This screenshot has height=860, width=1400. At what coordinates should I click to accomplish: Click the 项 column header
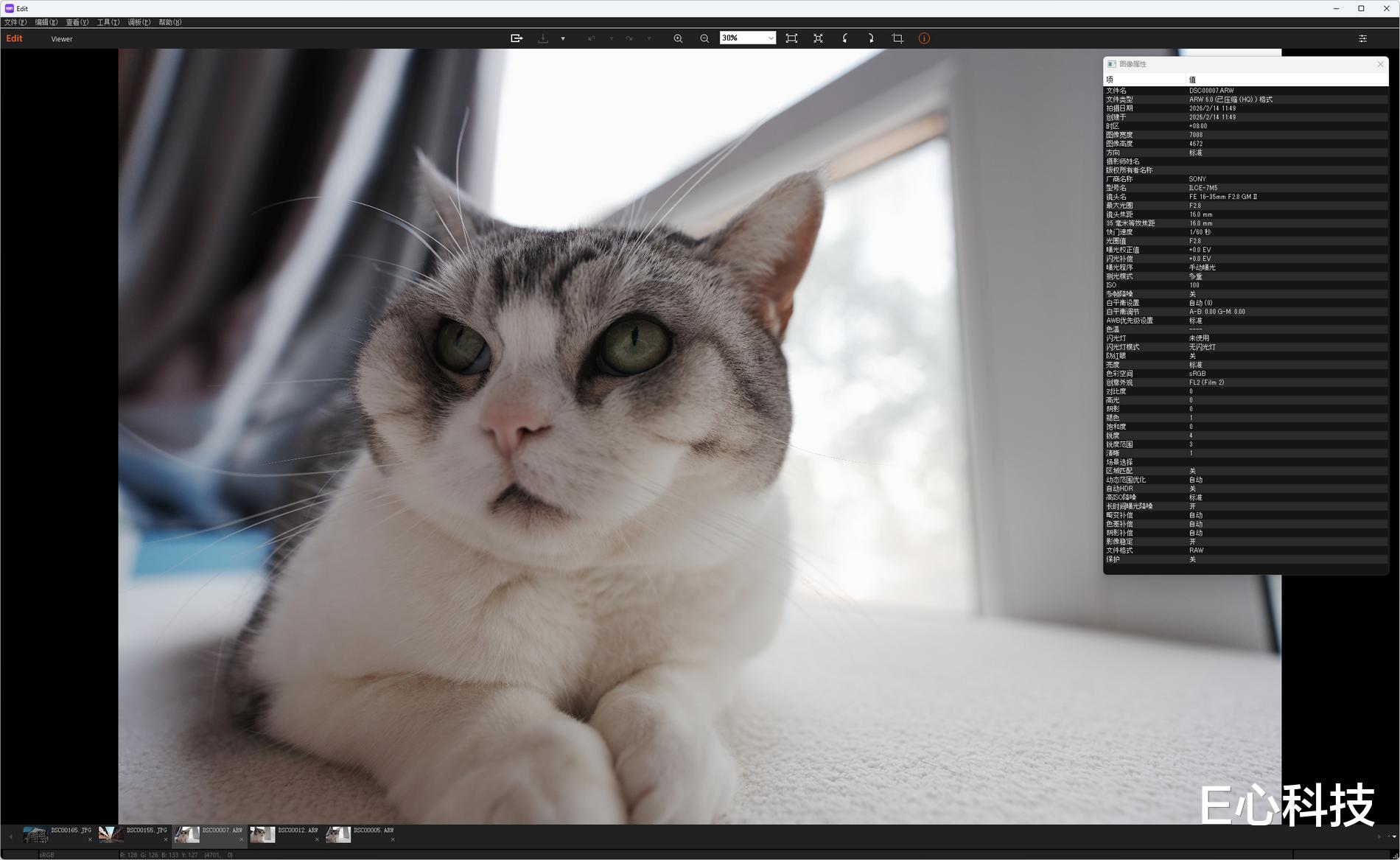pyautogui.click(x=1144, y=80)
